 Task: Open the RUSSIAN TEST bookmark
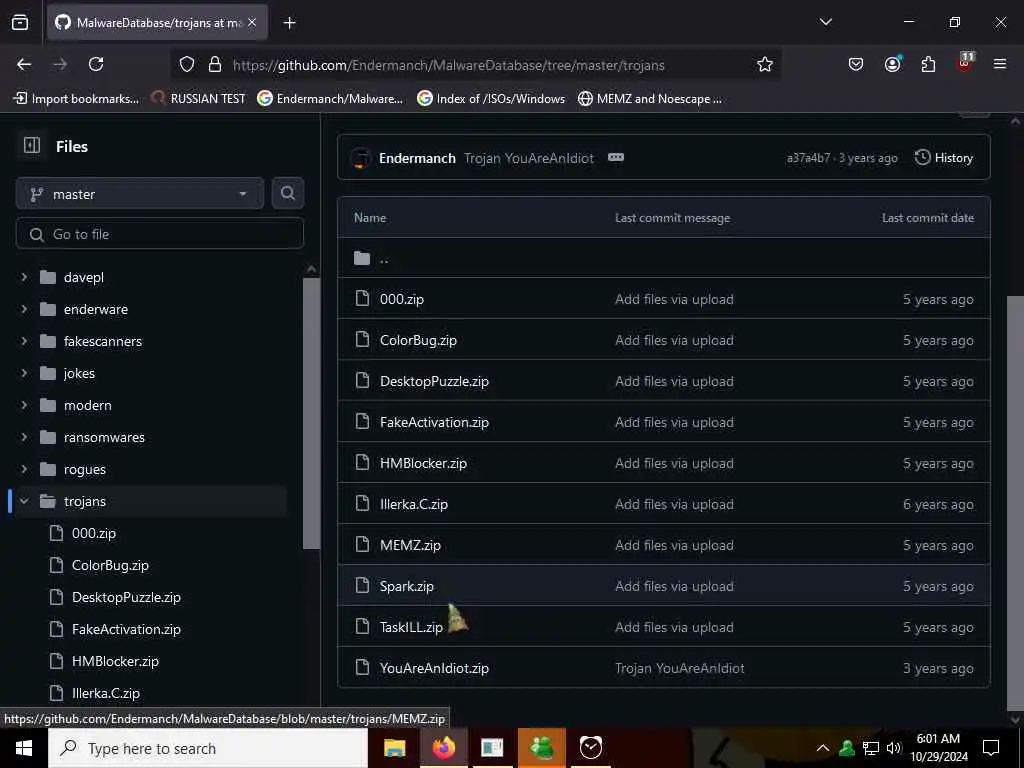tap(199, 99)
